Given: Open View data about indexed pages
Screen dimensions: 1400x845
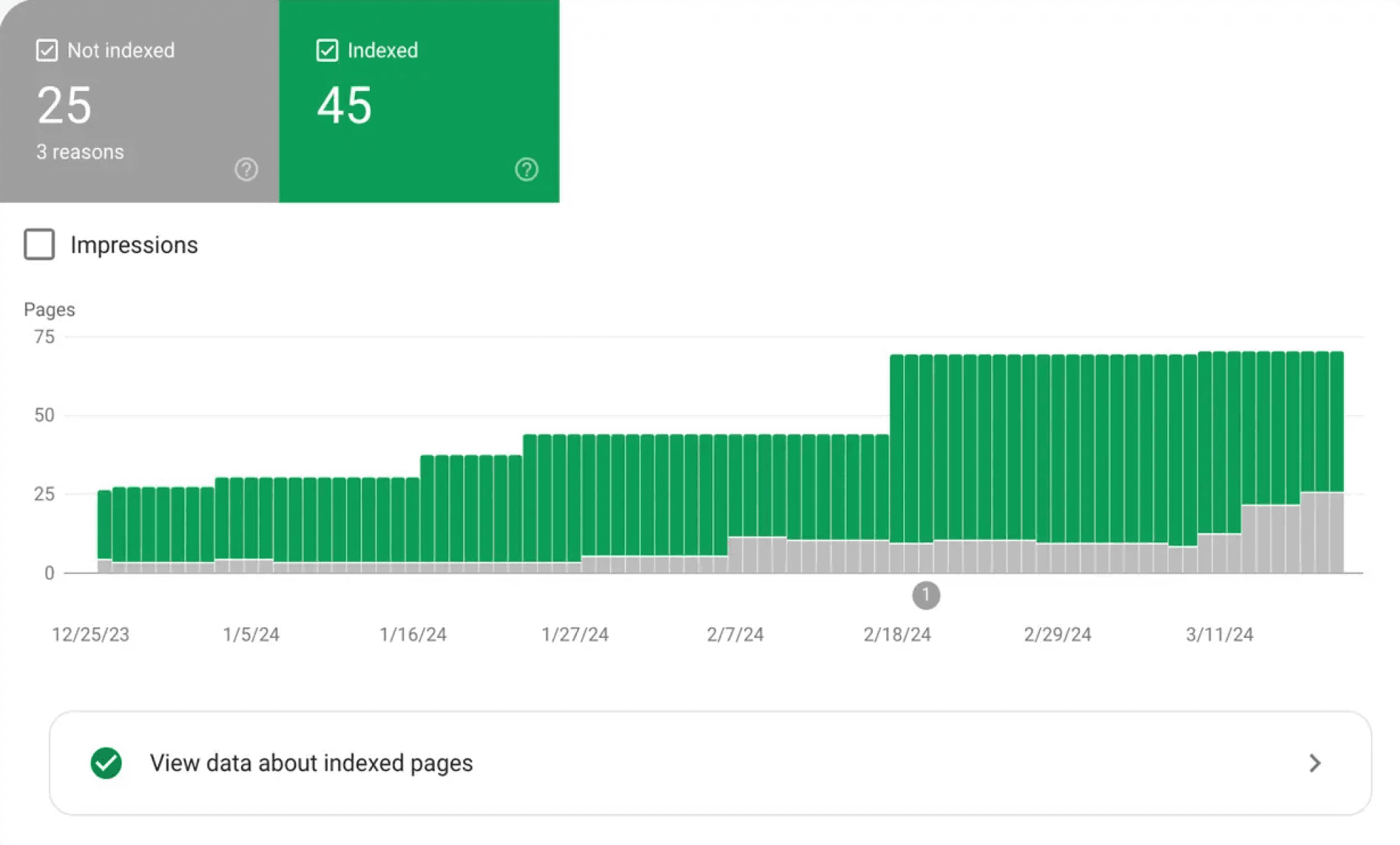Looking at the screenshot, I should click(x=311, y=763).
